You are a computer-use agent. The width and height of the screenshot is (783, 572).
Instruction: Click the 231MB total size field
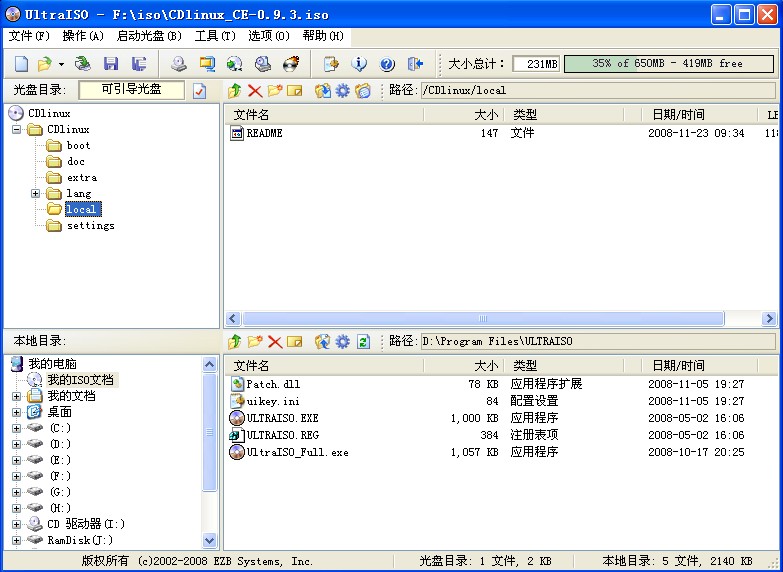pos(536,64)
